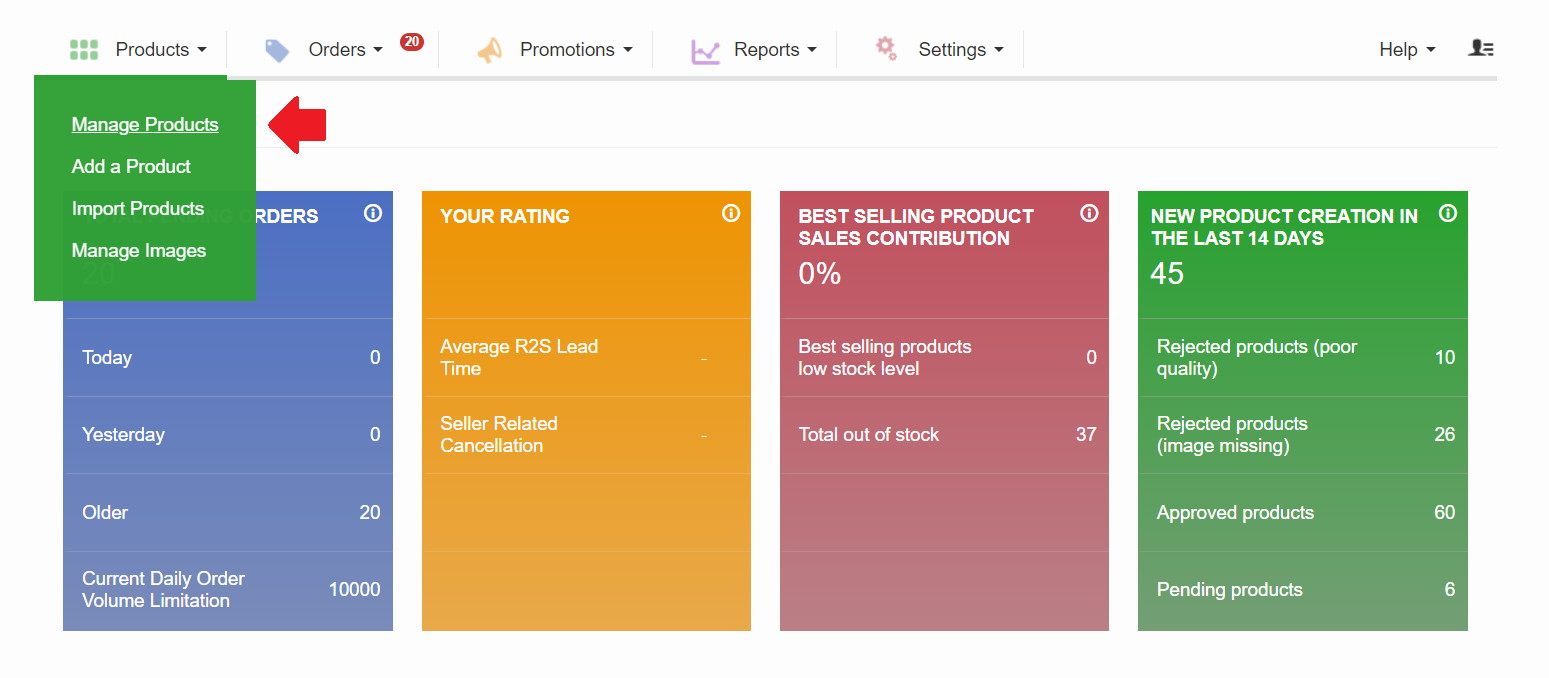The image size is (1549, 678).
Task: Click the blue Orders tag icon
Action: (x=277, y=50)
